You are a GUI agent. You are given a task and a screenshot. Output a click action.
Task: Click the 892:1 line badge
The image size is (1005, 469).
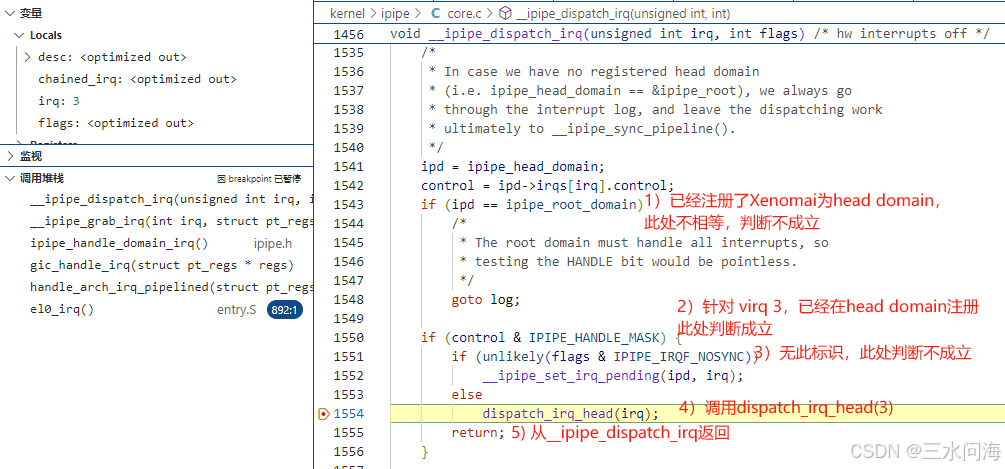click(x=285, y=310)
